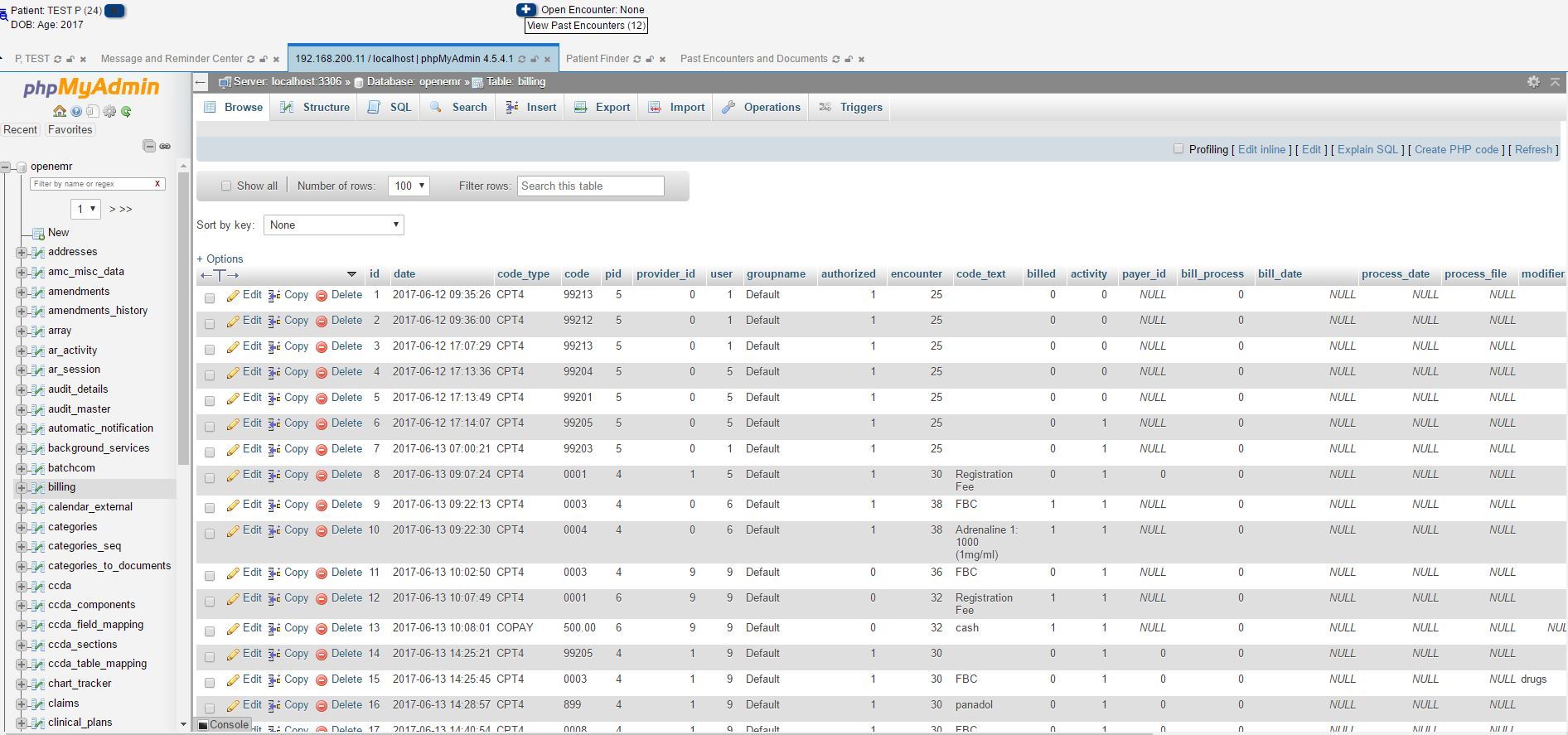This screenshot has height=735, width=1568.
Task: Close the phpMyAdmin tab
Action: [x=547, y=59]
